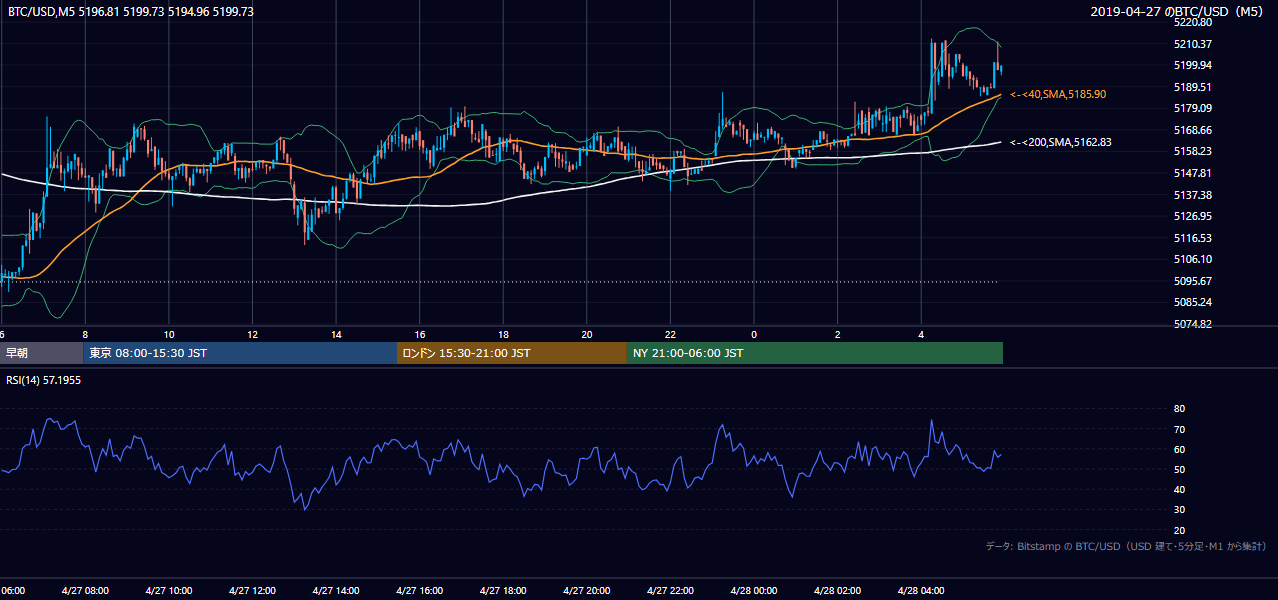Click hour tick 14 under price chart

pos(336,335)
